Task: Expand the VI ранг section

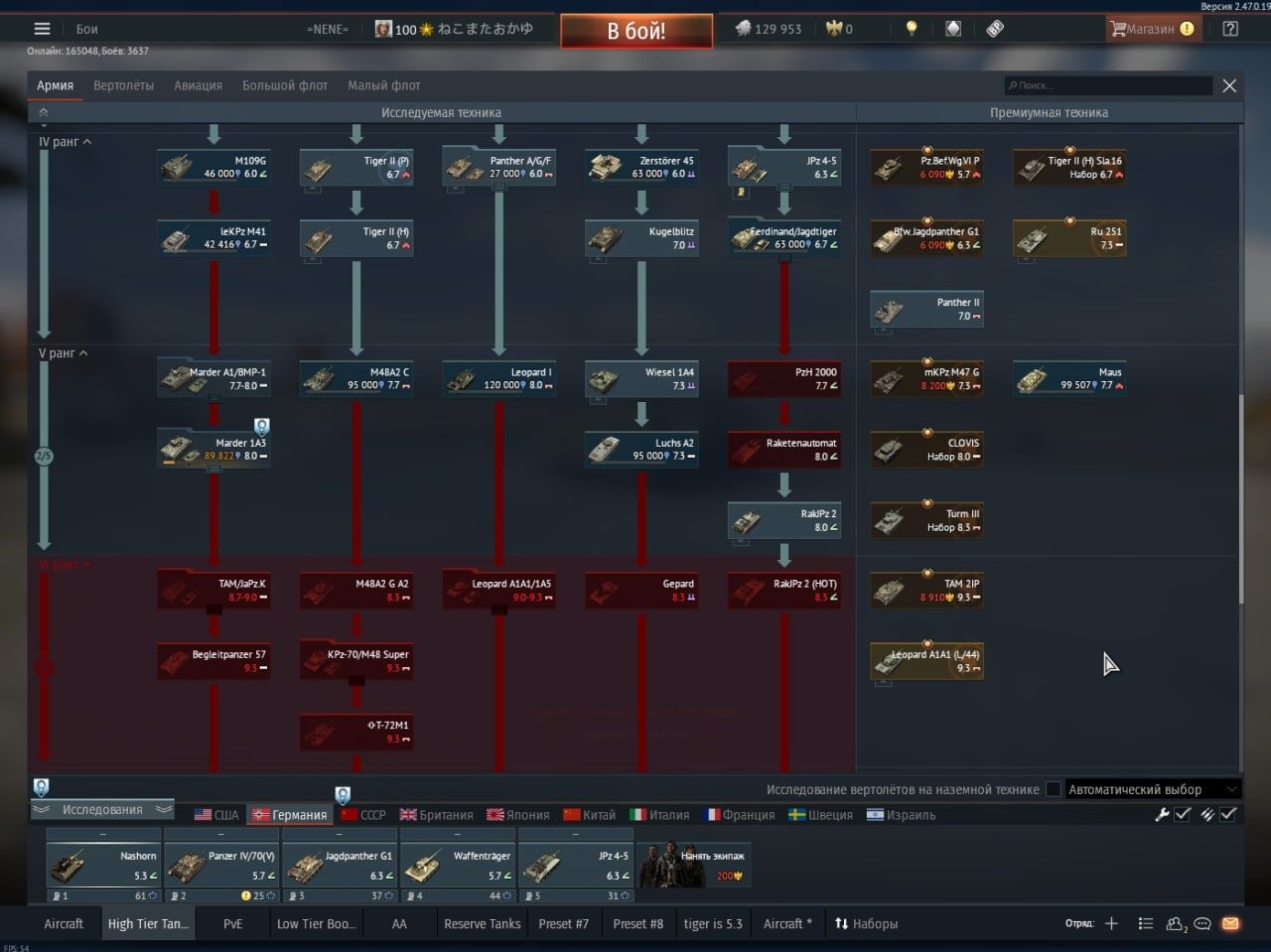Action: point(66,565)
